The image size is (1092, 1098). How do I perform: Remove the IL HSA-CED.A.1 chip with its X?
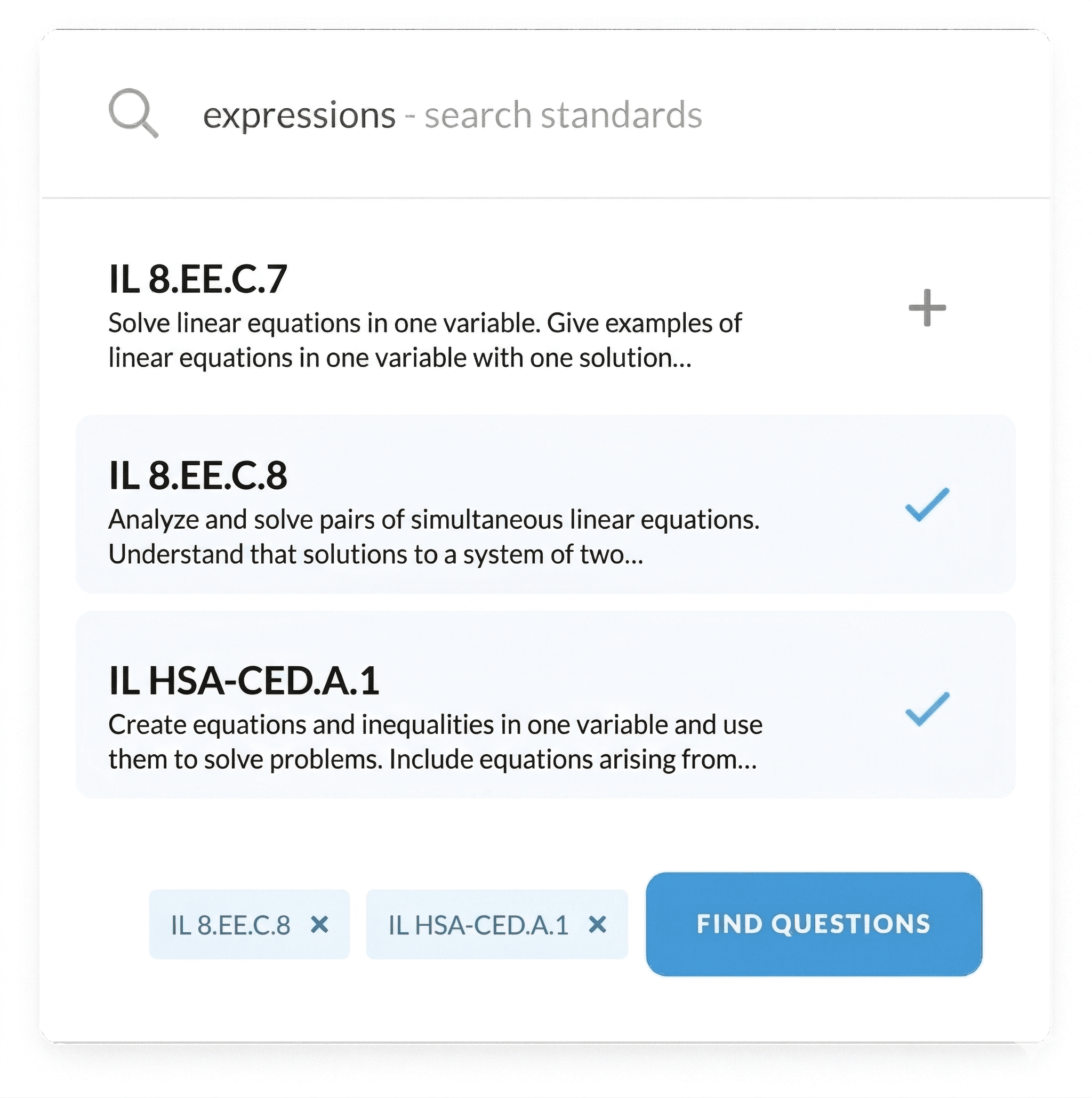click(x=597, y=925)
